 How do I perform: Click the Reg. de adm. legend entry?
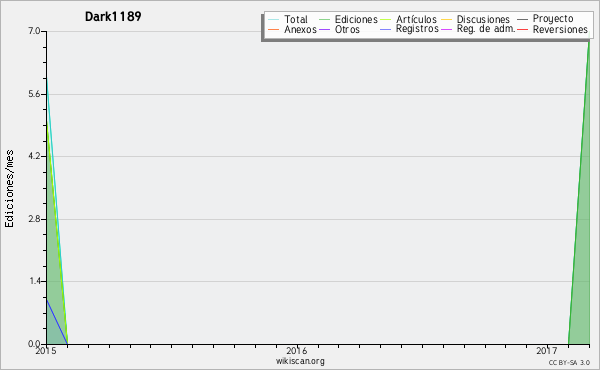[x=478, y=29]
